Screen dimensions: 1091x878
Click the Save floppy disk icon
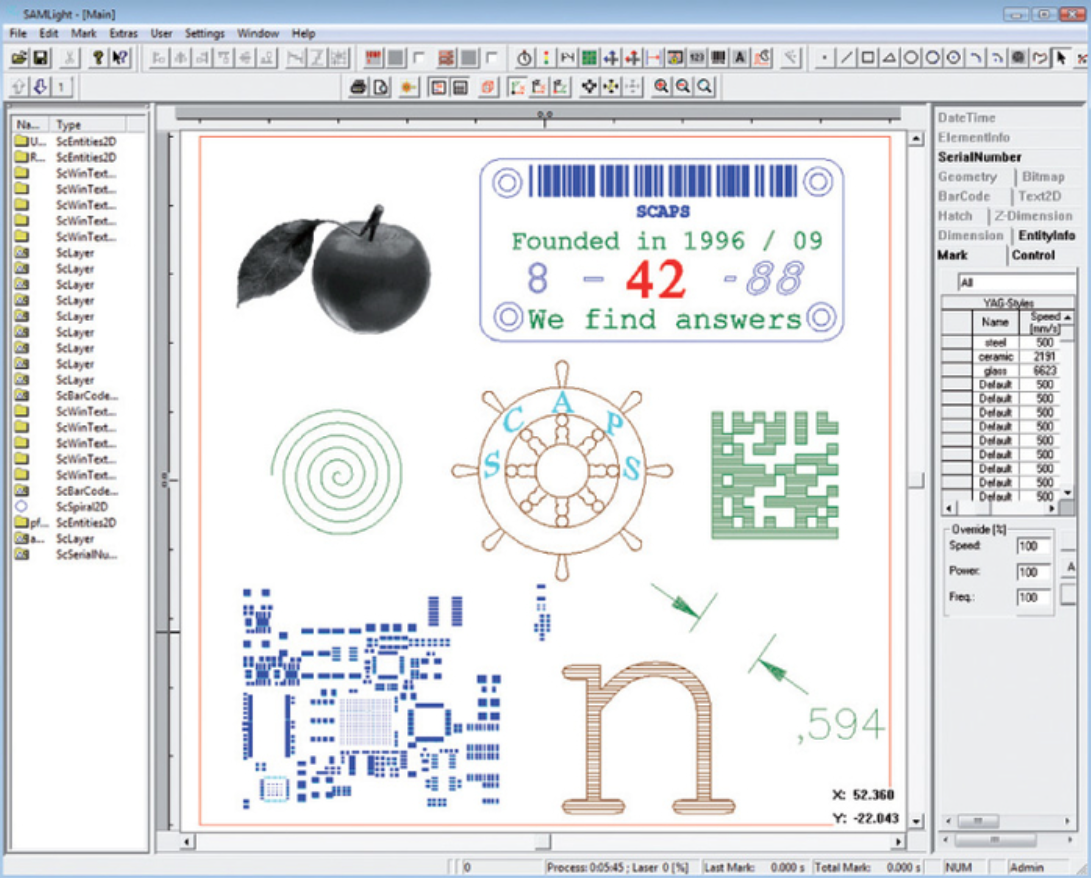(40, 58)
